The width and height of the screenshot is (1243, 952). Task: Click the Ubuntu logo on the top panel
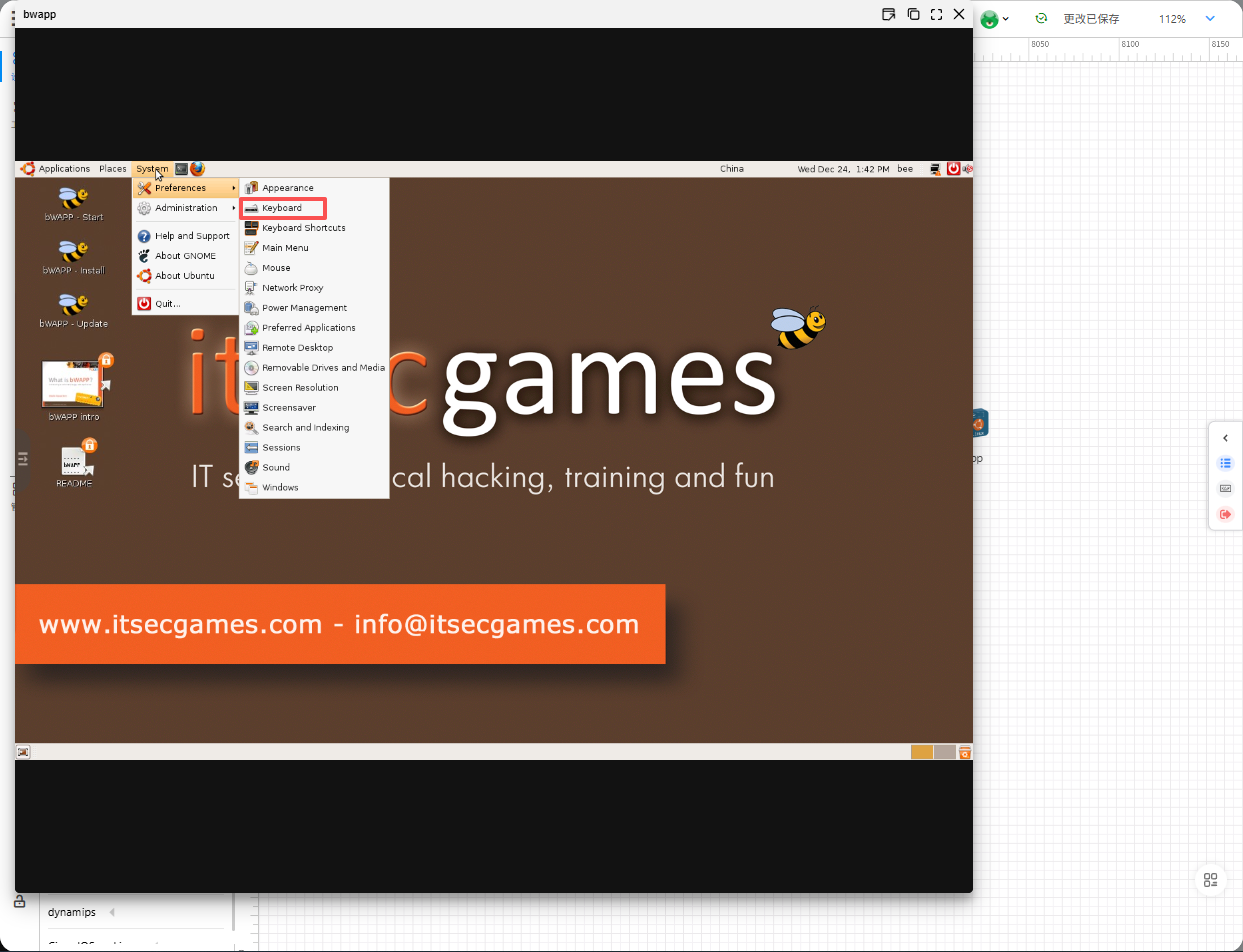27,169
